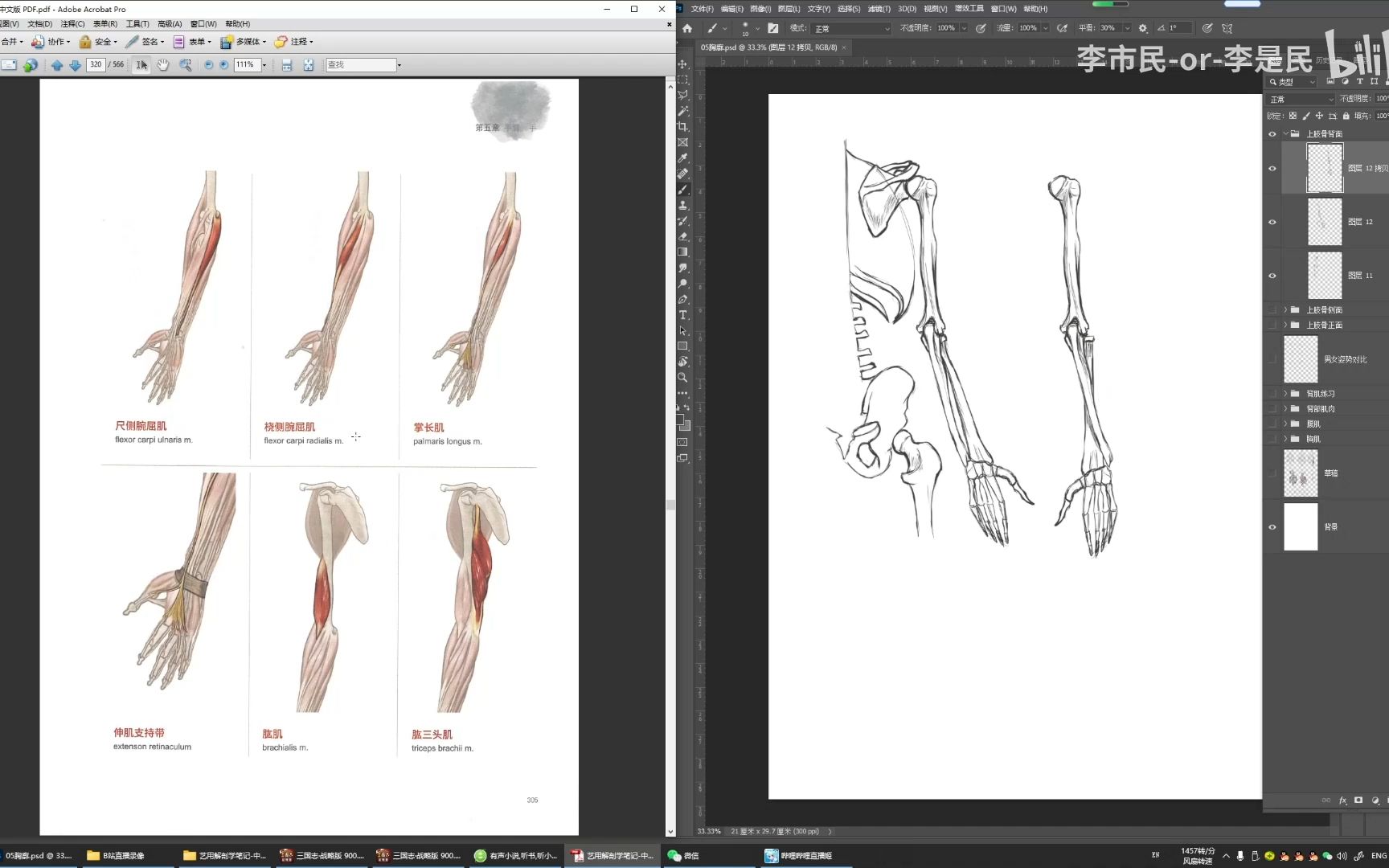Select the Zoom tool in Photoshop toolbar
The height and width of the screenshot is (868, 1389).
(x=682, y=378)
